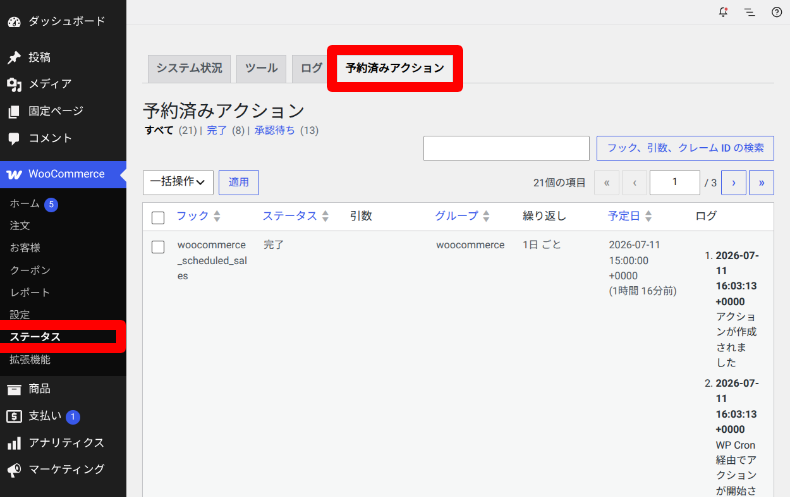Click the フック column header link
The image size is (790, 497).
click(192, 216)
